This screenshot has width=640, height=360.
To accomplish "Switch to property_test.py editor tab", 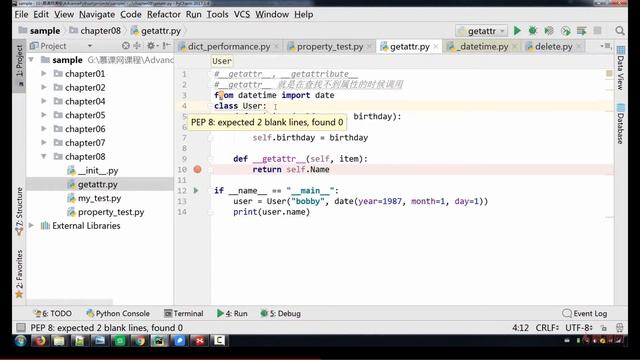I will coord(330,47).
